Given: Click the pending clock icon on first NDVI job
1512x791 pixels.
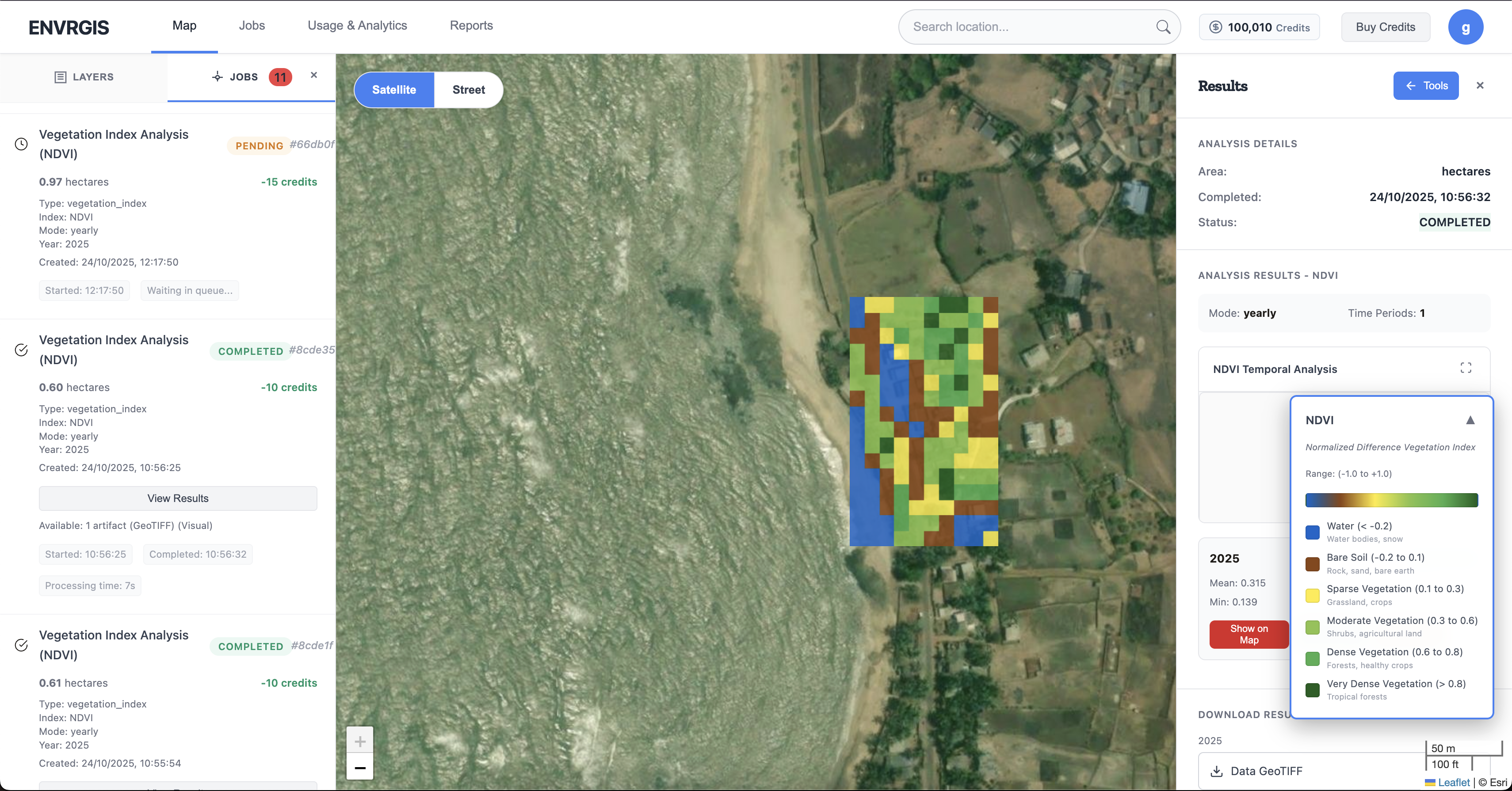Looking at the screenshot, I should pos(21,143).
